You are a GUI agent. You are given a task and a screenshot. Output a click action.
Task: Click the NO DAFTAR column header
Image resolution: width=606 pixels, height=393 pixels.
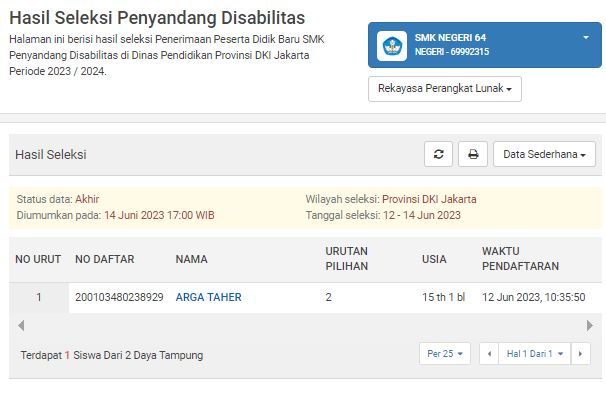pos(104,259)
